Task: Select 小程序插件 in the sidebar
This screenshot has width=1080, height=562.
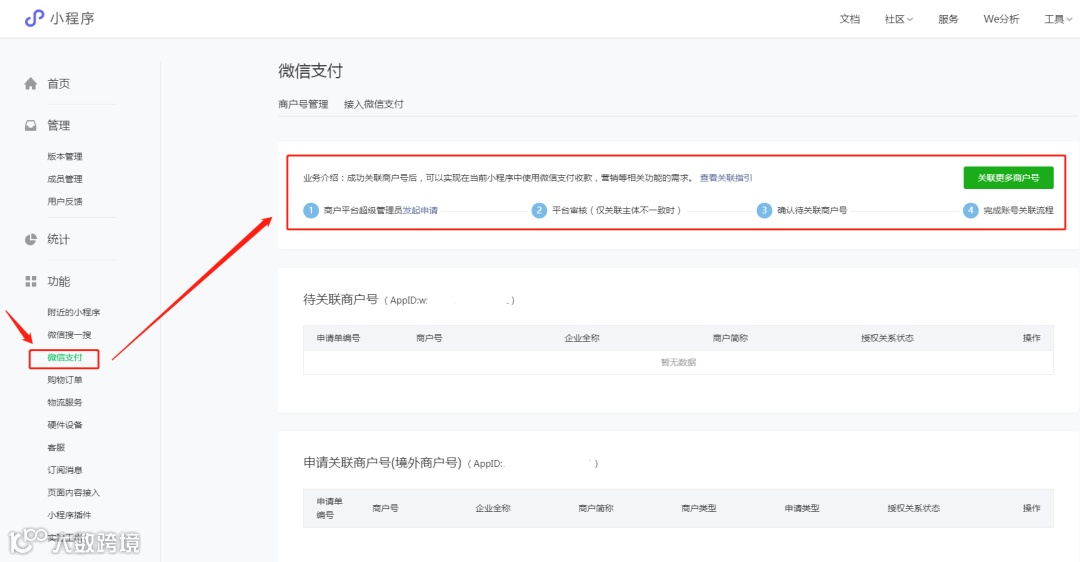Action: coord(69,515)
